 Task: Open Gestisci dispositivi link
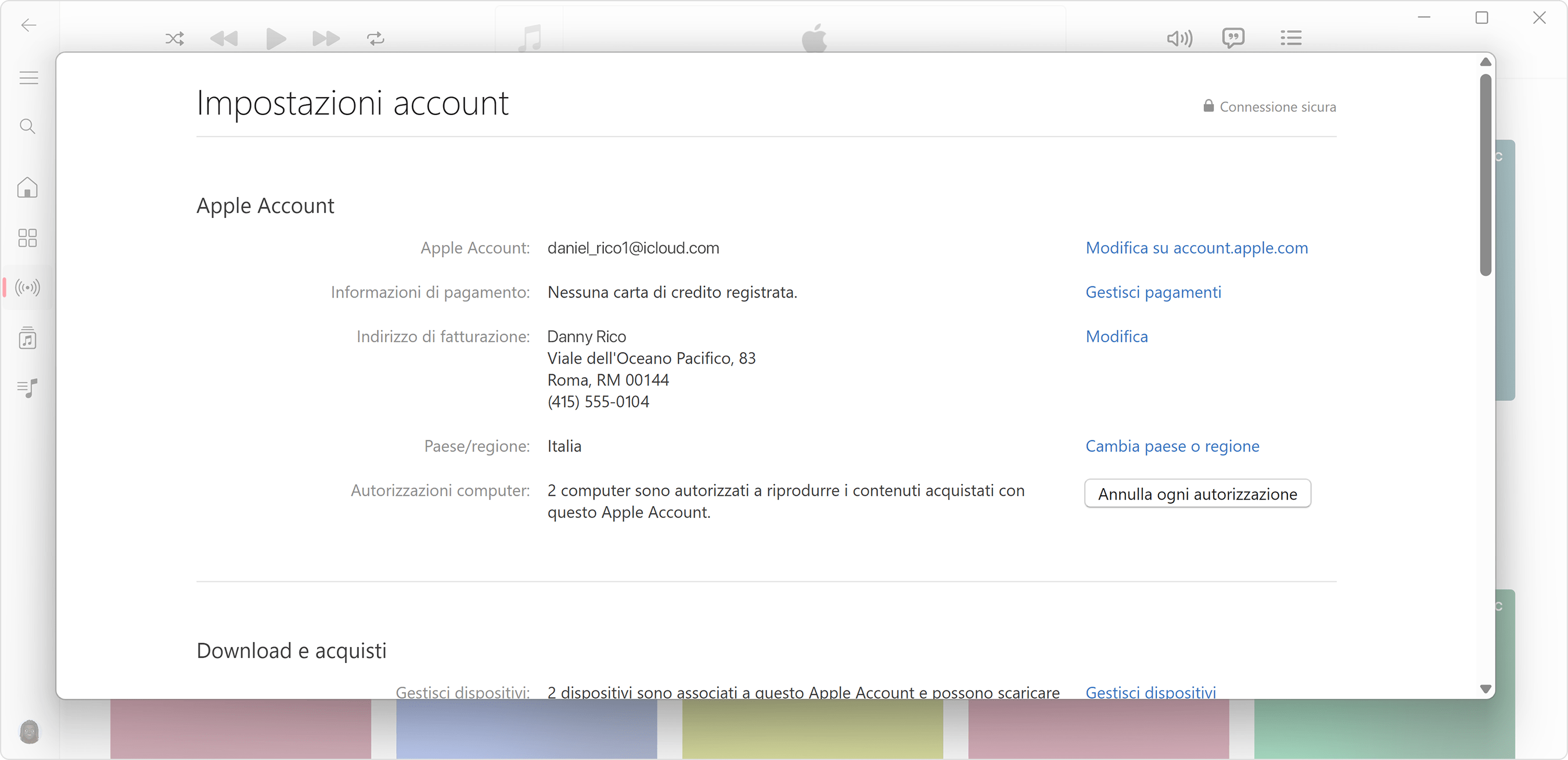point(1150,692)
